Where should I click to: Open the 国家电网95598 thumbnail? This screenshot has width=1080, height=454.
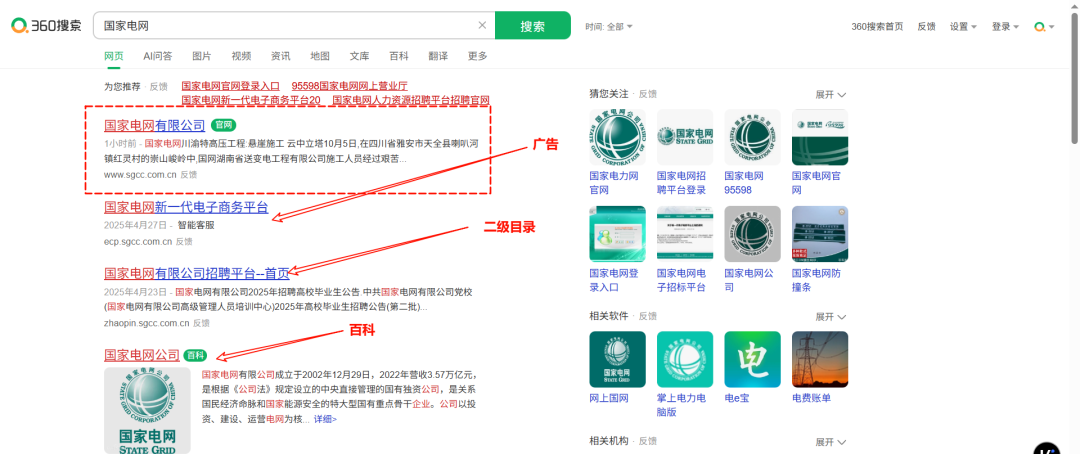click(752, 136)
